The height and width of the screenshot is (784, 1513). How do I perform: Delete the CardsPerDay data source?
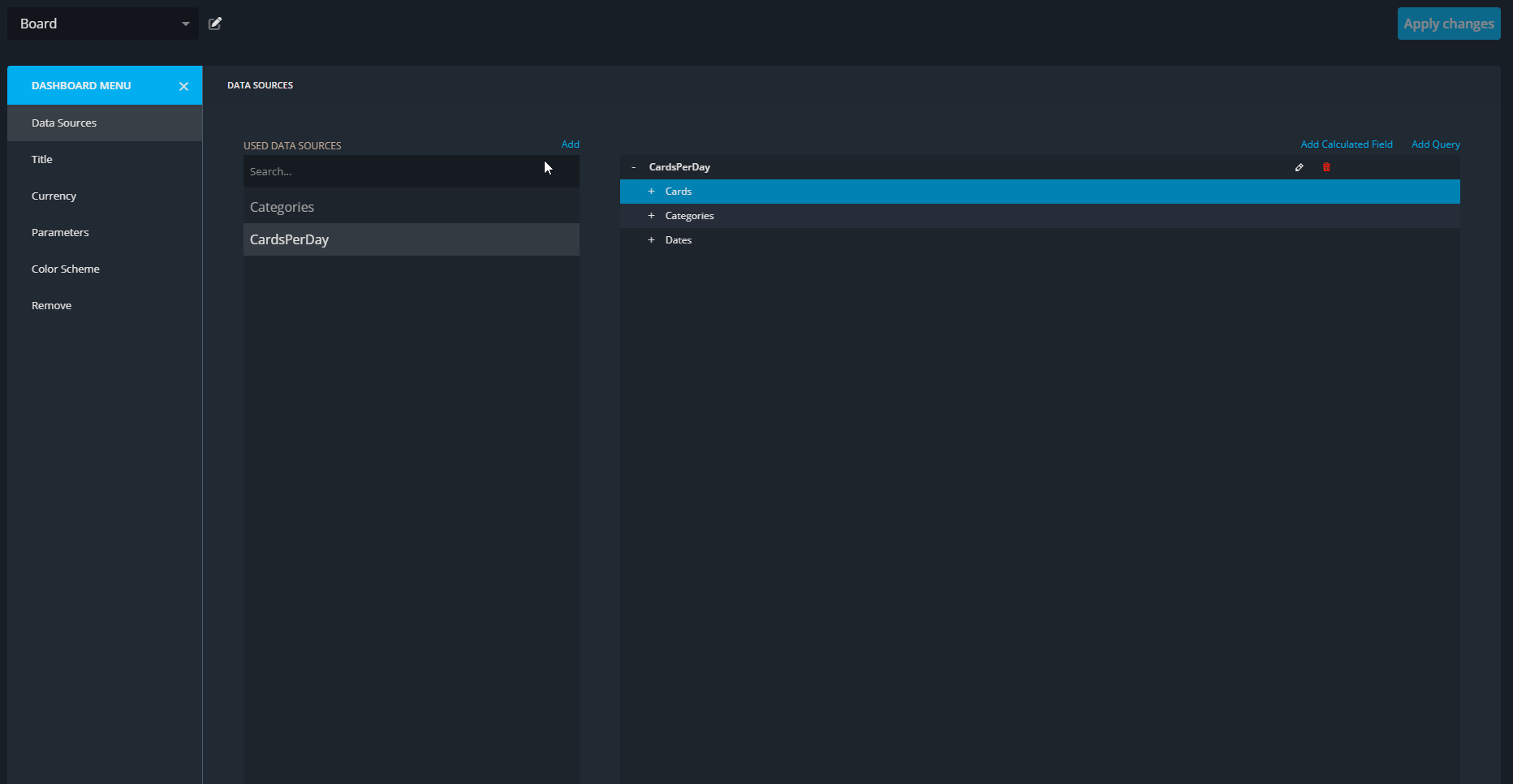tap(1326, 167)
